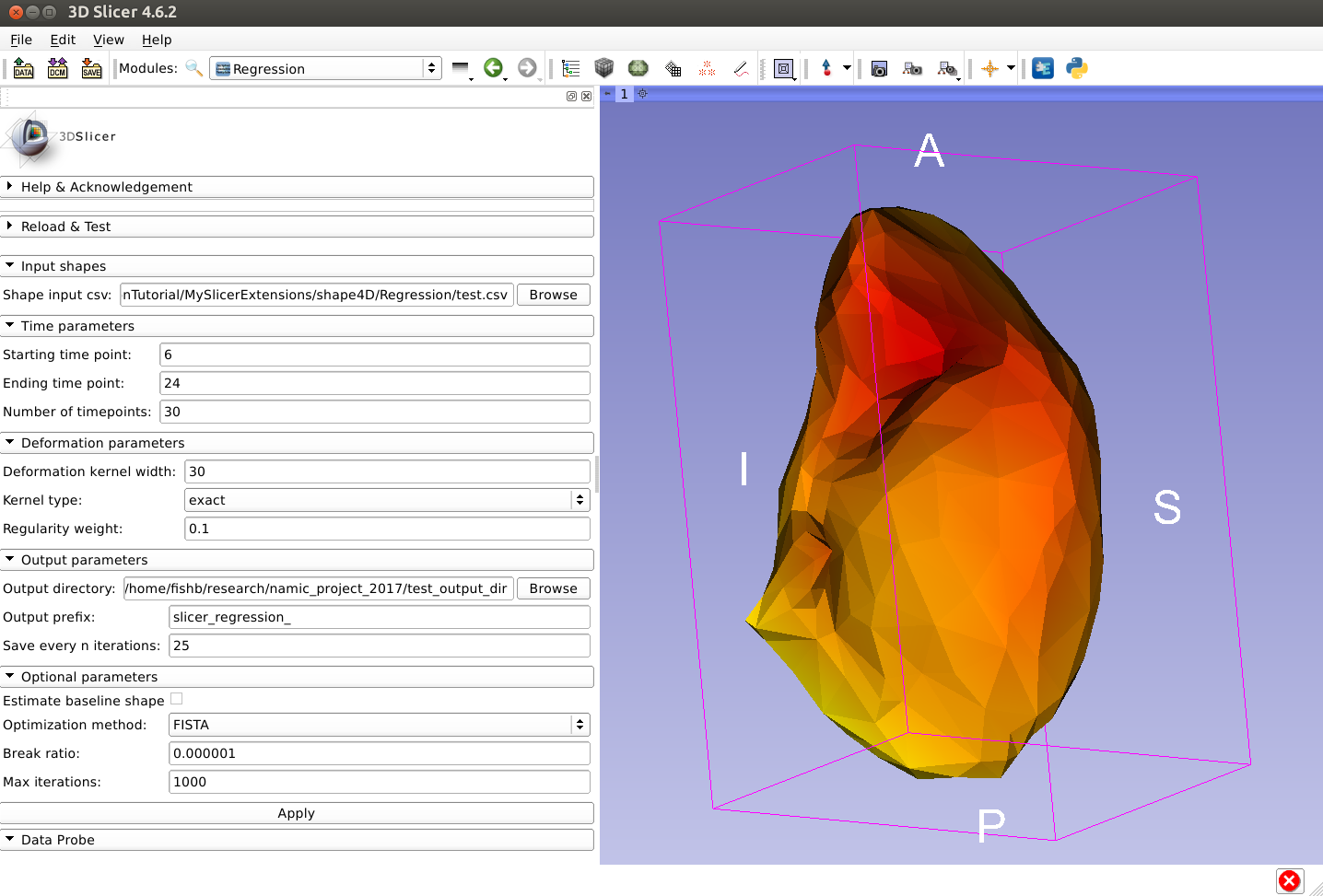Click the screenshot capture camera icon

879,68
